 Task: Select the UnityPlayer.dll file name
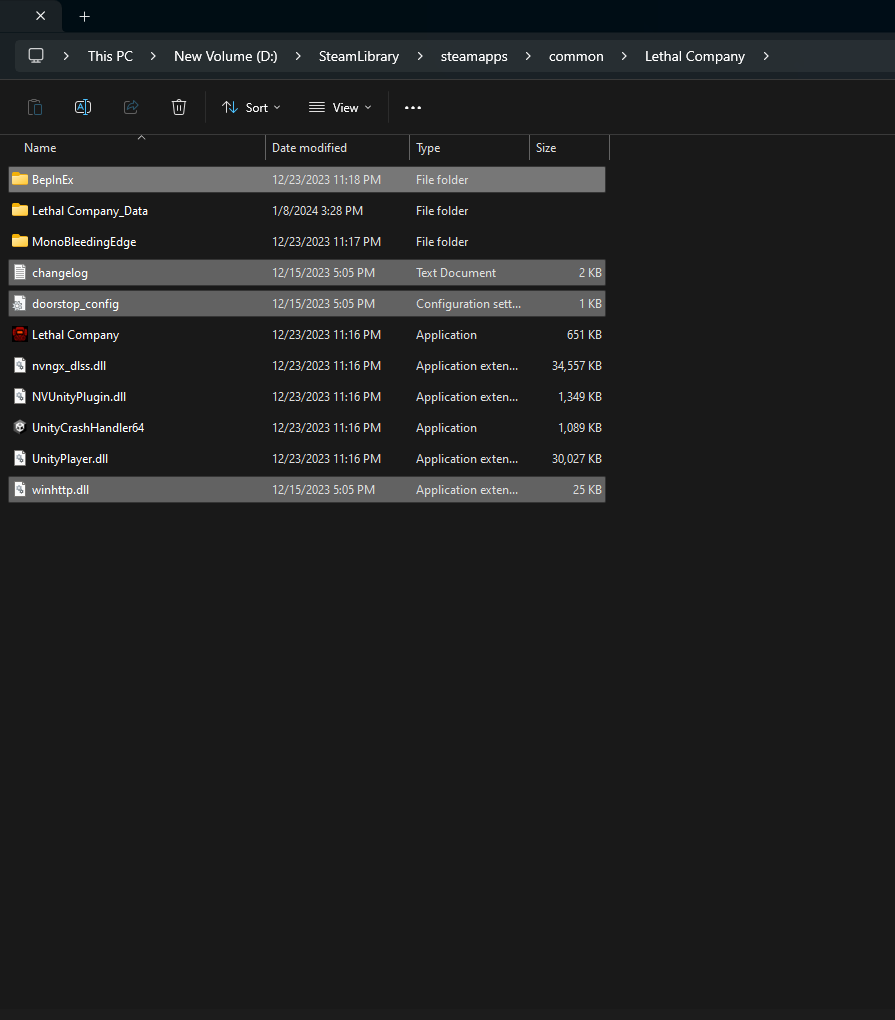click(x=70, y=459)
